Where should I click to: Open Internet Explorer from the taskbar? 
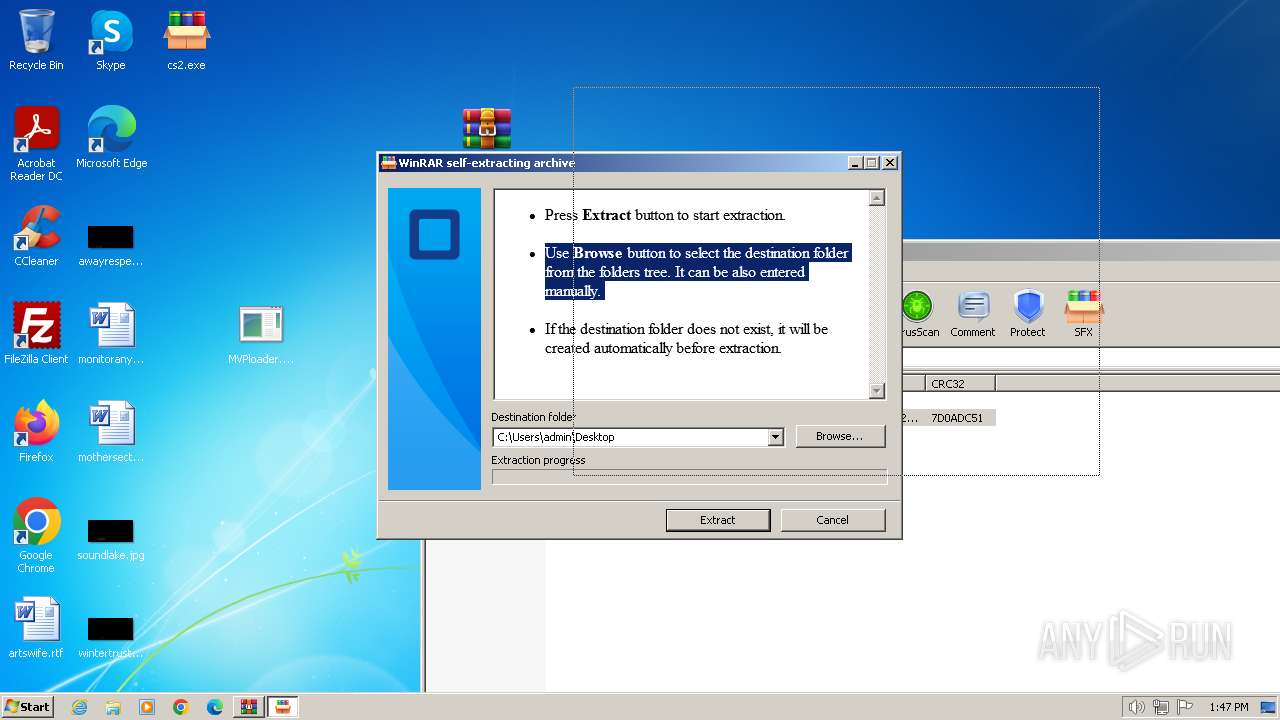coord(79,707)
